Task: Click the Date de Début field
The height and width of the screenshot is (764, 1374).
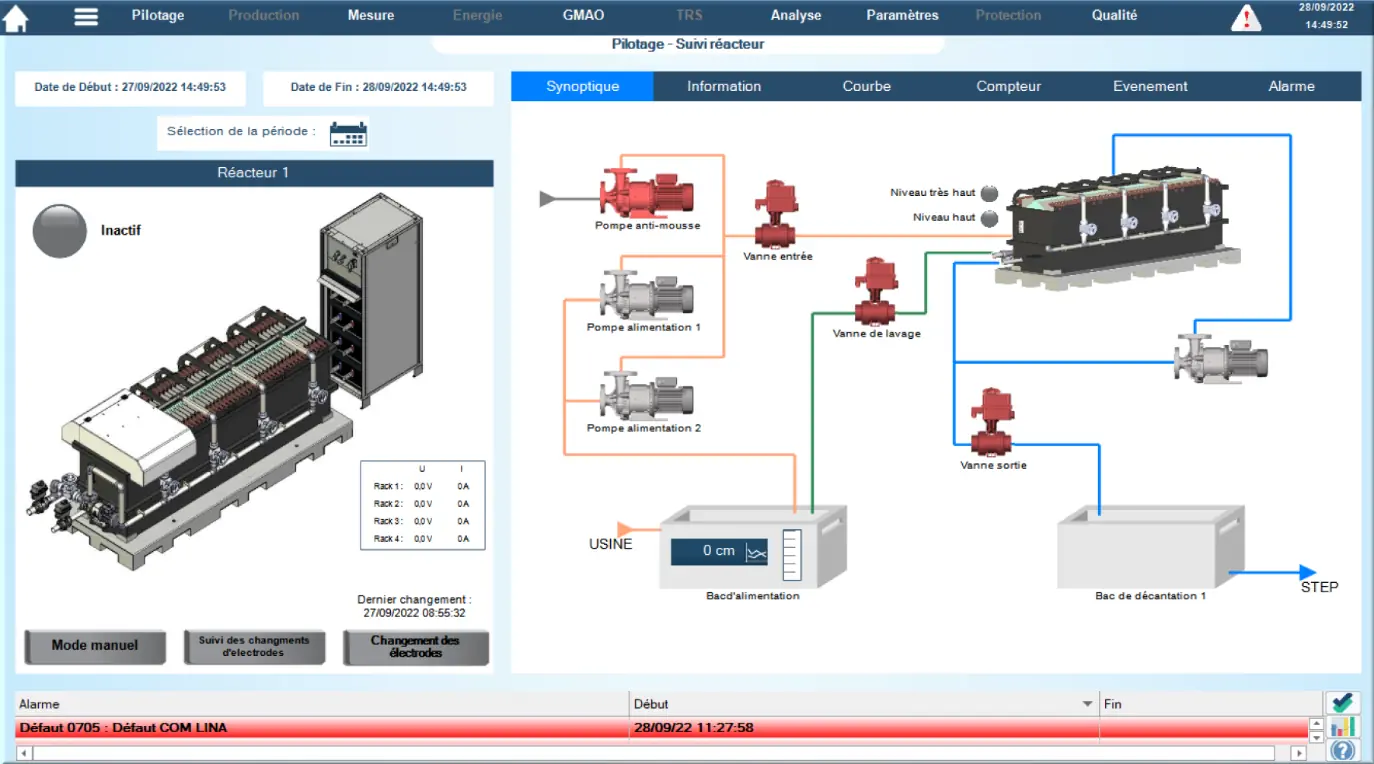Action: [130, 88]
